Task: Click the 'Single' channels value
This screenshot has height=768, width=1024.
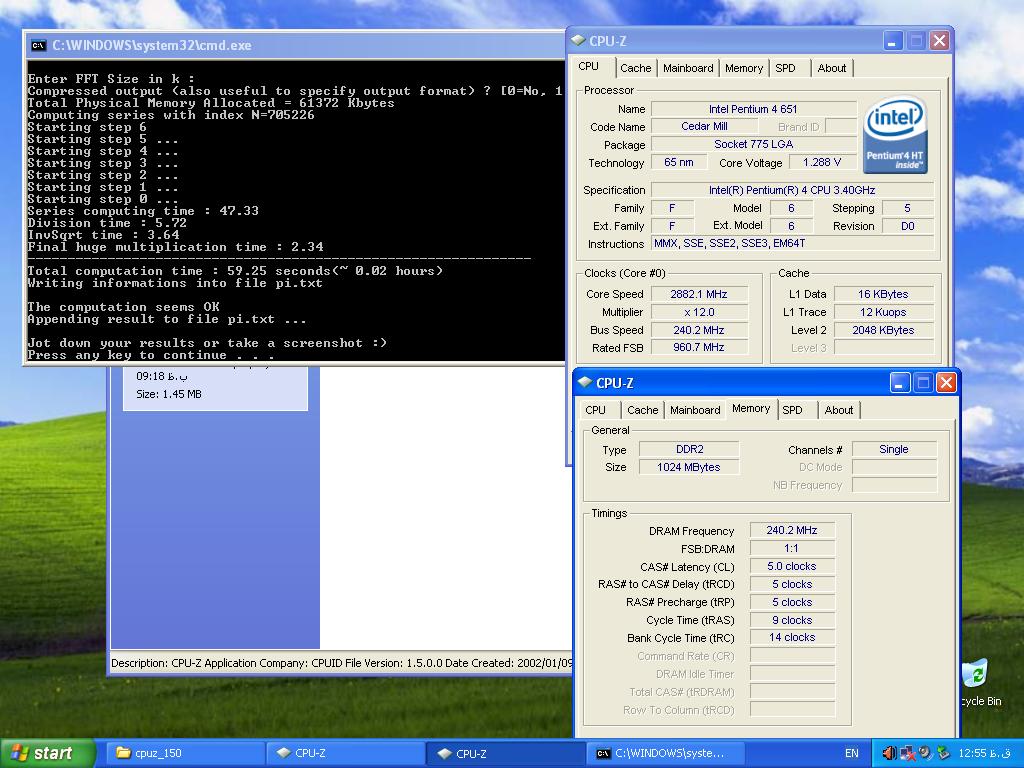Action: click(x=893, y=449)
